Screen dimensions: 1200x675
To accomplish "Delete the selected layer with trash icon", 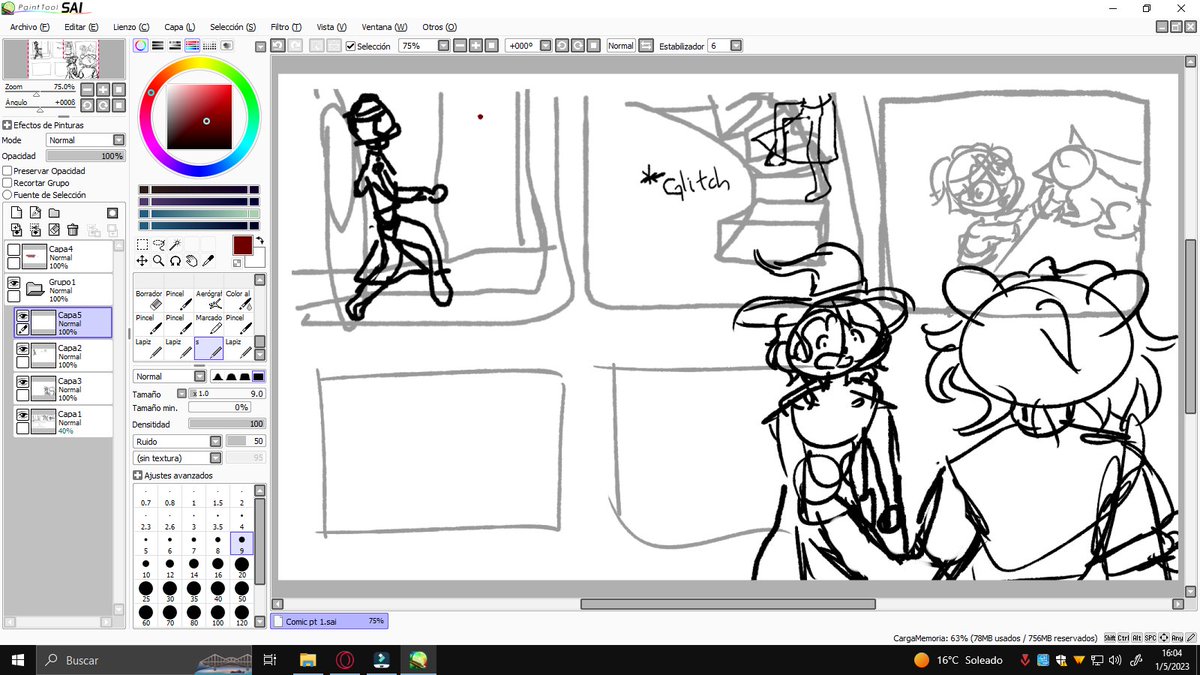I will pos(73,230).
